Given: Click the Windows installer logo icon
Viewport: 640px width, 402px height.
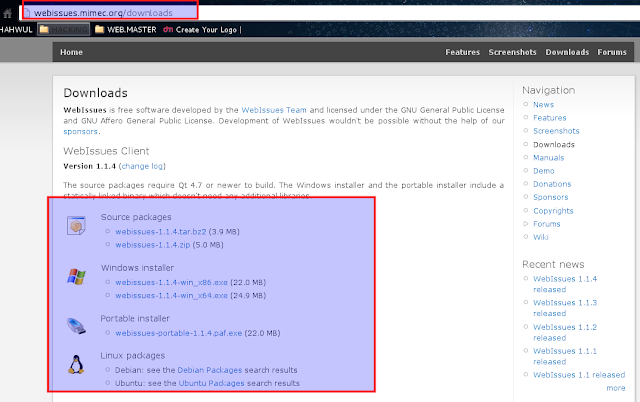Looking at the screenshot, I should click(76, 277).
